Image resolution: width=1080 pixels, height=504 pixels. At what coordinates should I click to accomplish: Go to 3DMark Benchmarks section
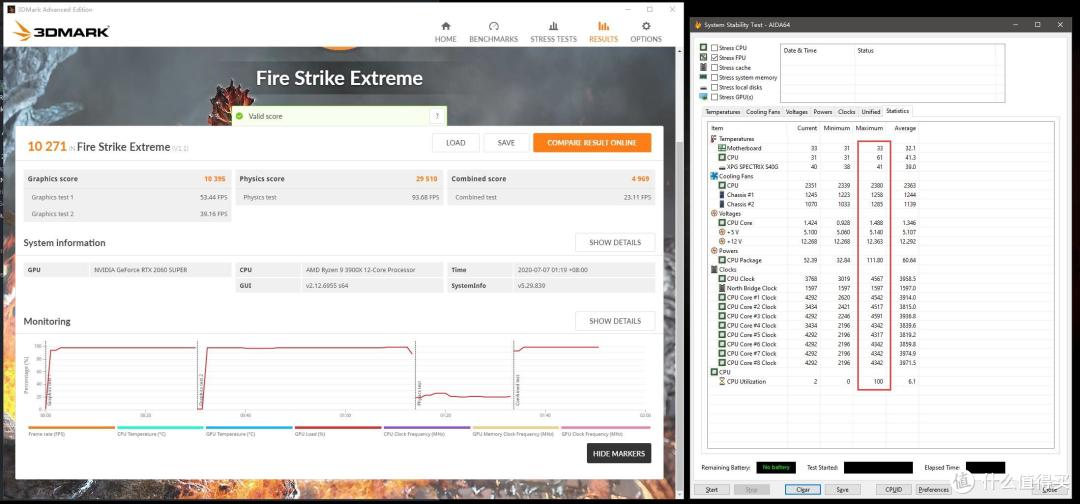tap(493, 32)
